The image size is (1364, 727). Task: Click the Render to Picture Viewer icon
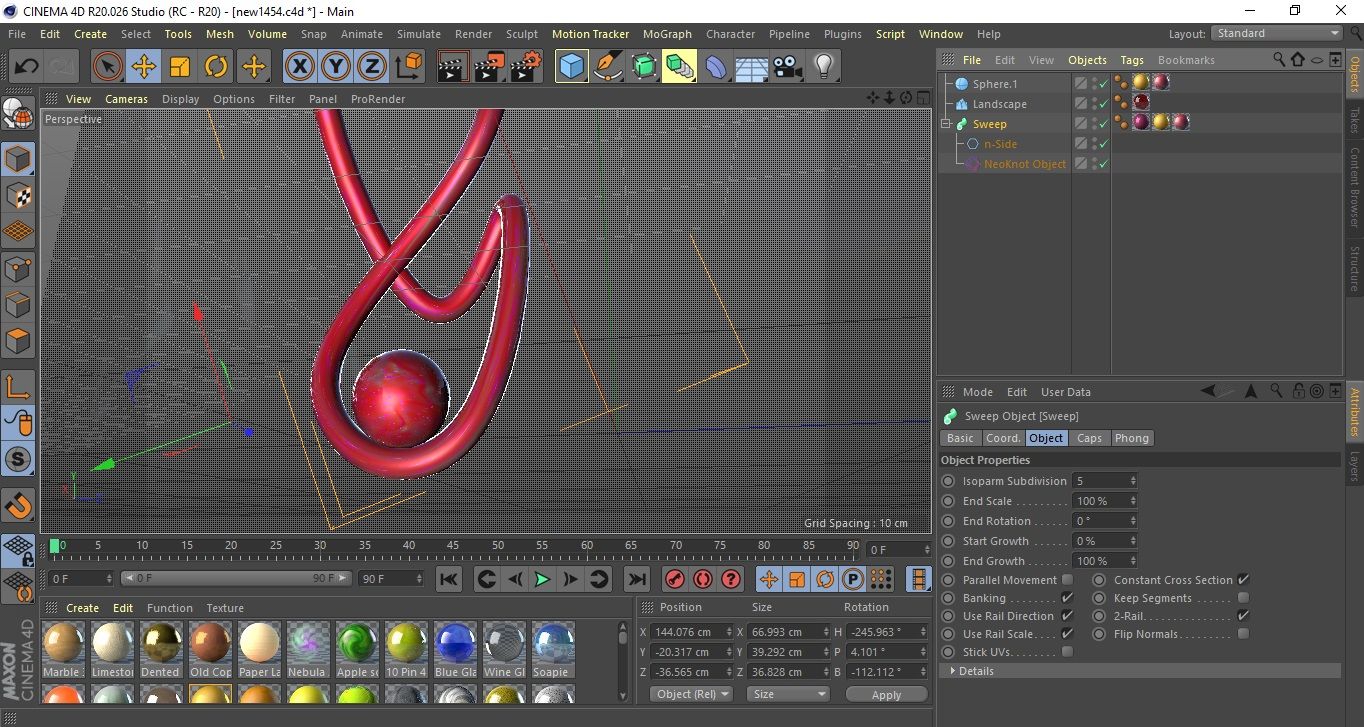[489, 67]
